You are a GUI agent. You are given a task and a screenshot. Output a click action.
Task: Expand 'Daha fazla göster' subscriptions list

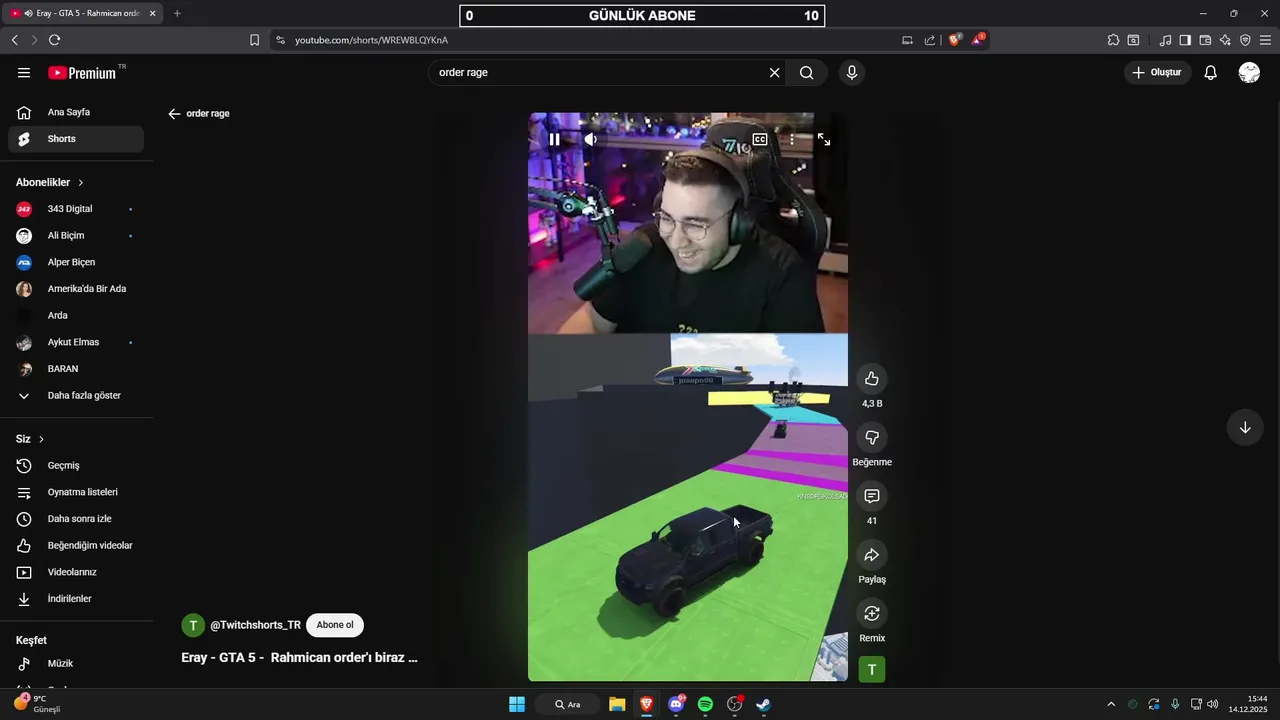pos(76,396)
